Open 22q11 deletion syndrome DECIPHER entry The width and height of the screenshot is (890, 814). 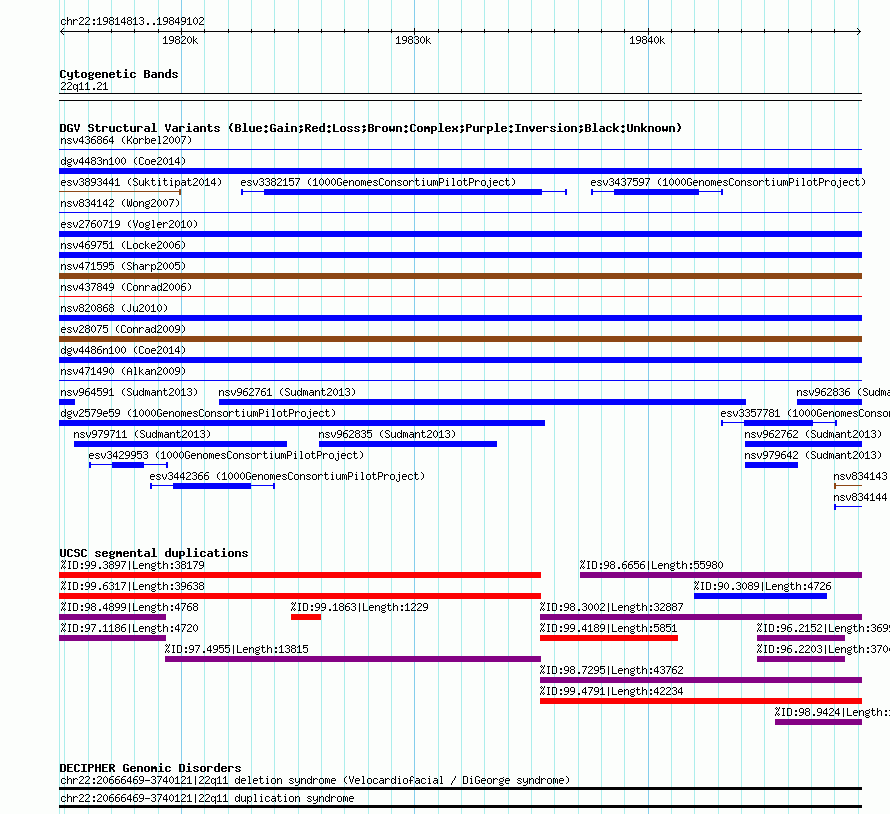[x=315, y=781]
